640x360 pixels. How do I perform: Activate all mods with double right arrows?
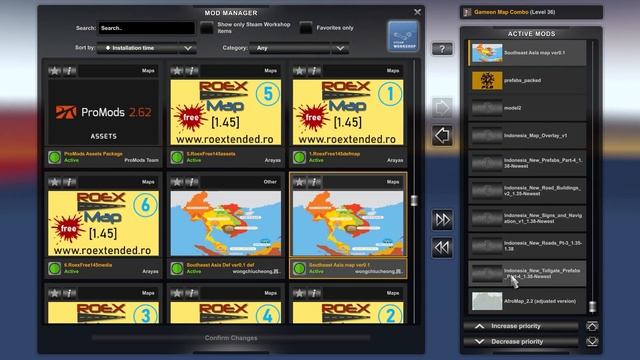click(x=442, y=220)
